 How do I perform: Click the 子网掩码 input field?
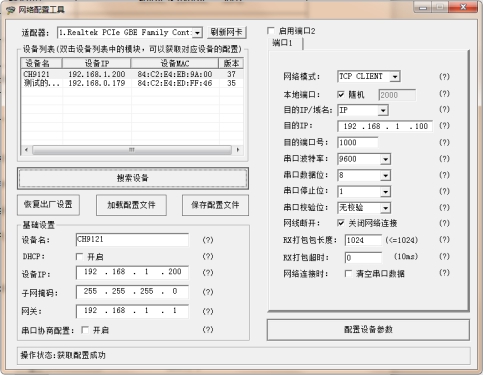132,291
